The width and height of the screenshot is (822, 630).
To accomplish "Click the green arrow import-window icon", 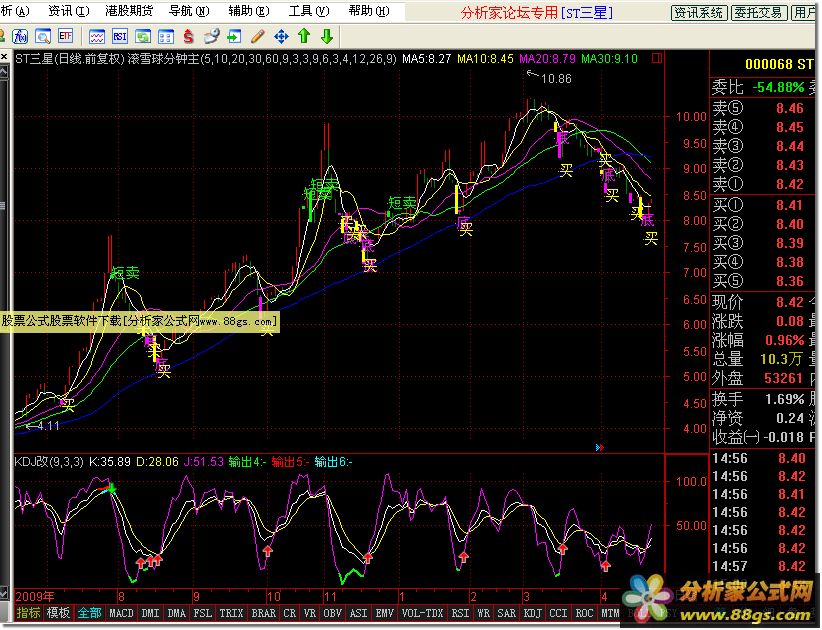I will click(x=234, y=36).
